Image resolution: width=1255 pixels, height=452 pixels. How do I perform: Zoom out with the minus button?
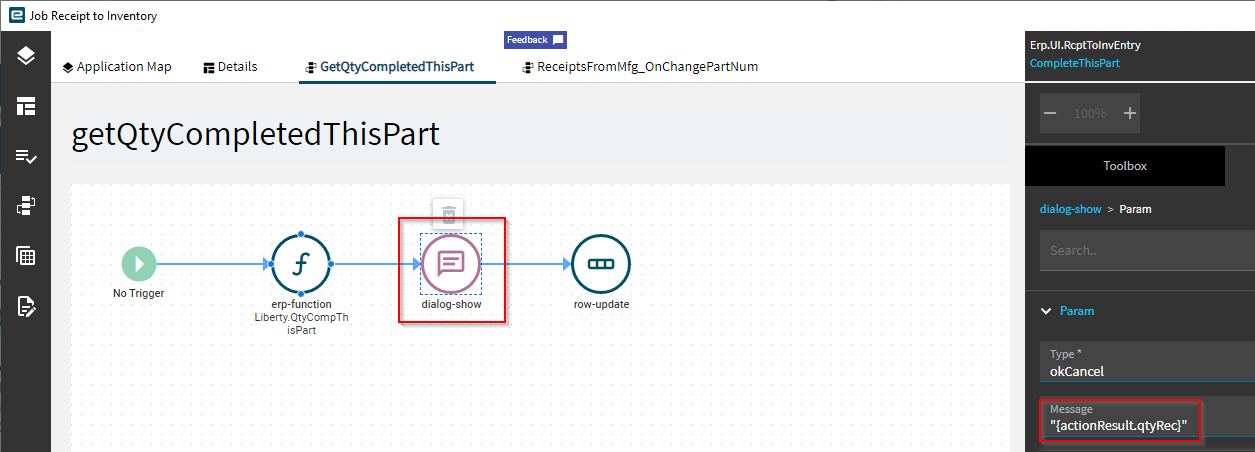(x=1050, y=113)
